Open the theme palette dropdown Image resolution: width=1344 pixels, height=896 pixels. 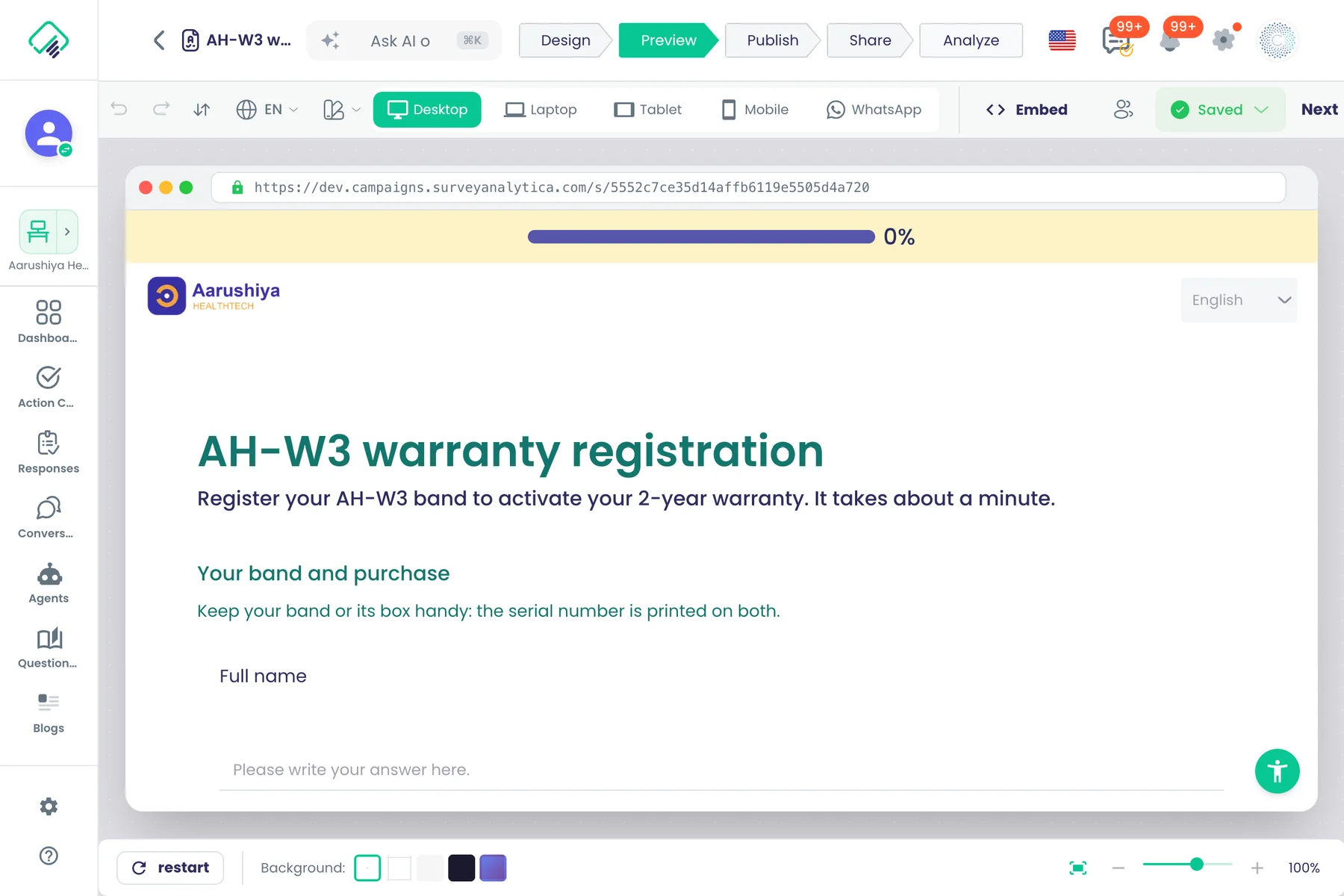(342, 110)
